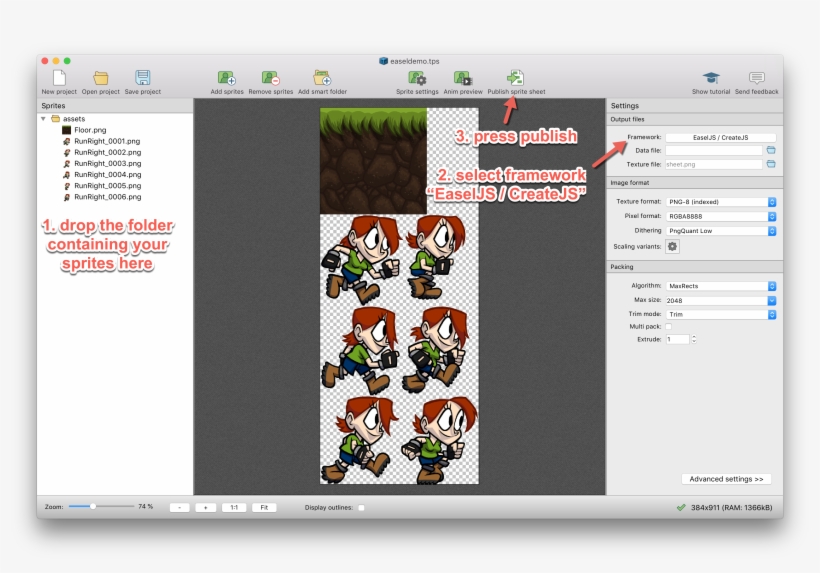Click the Extrude stepper arrows
Viewport: 820px width, 573px height.
tap(694, 339)
